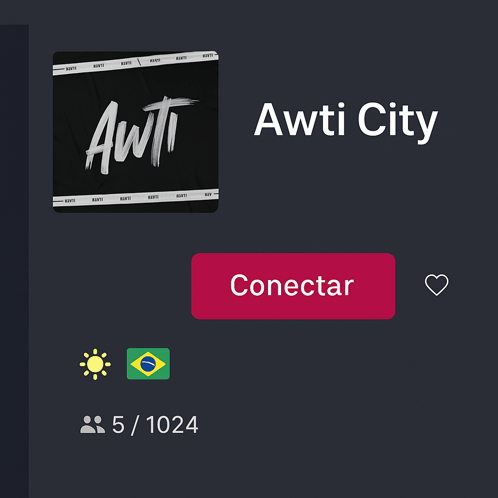Click the 1024 maximum players number
This screenshot has width=498, height=498.
pyautogui.click(x=172, y=425)
